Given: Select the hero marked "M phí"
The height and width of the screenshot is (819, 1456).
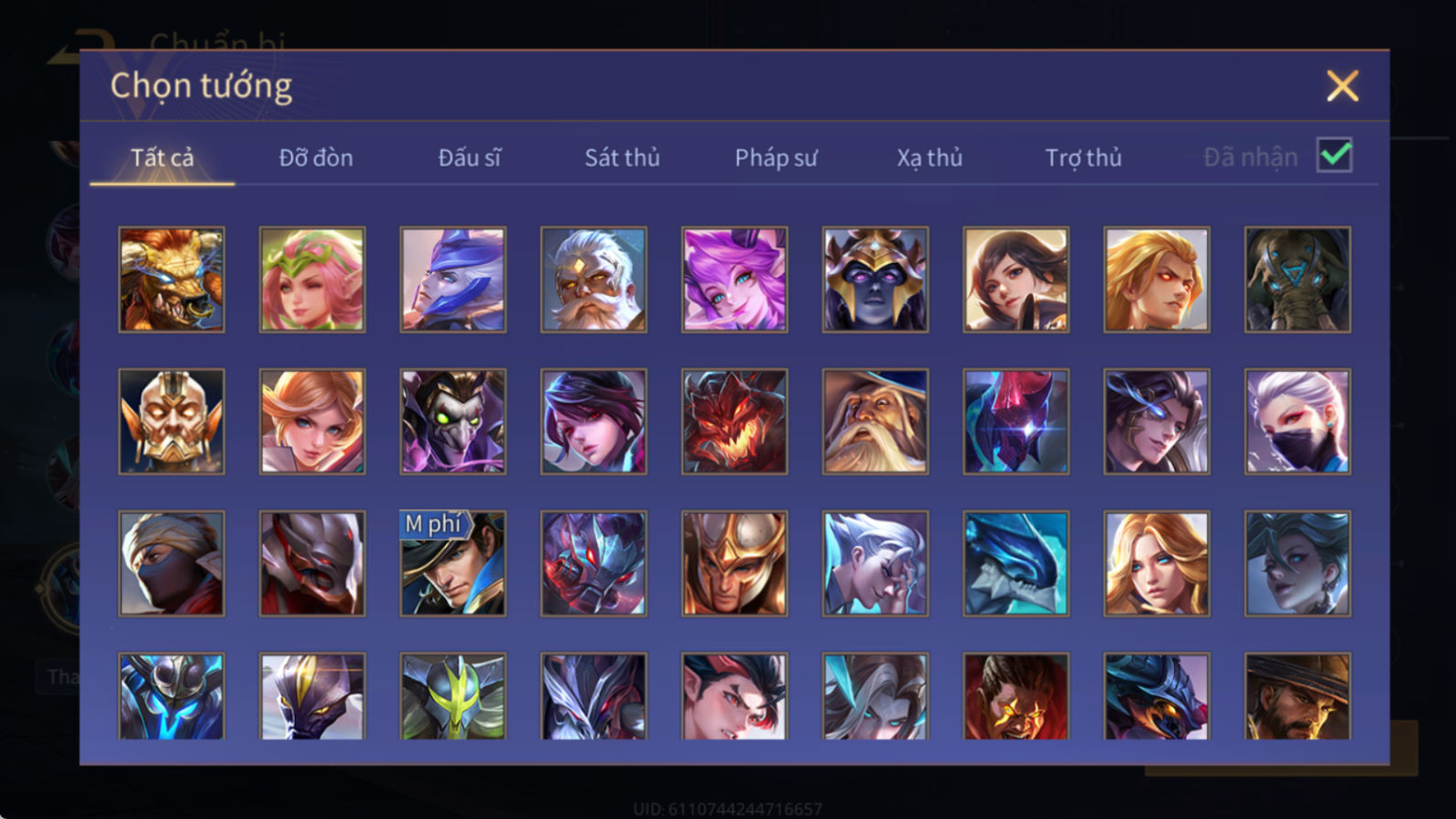Looking at the screenshot, I should point(453,563).
